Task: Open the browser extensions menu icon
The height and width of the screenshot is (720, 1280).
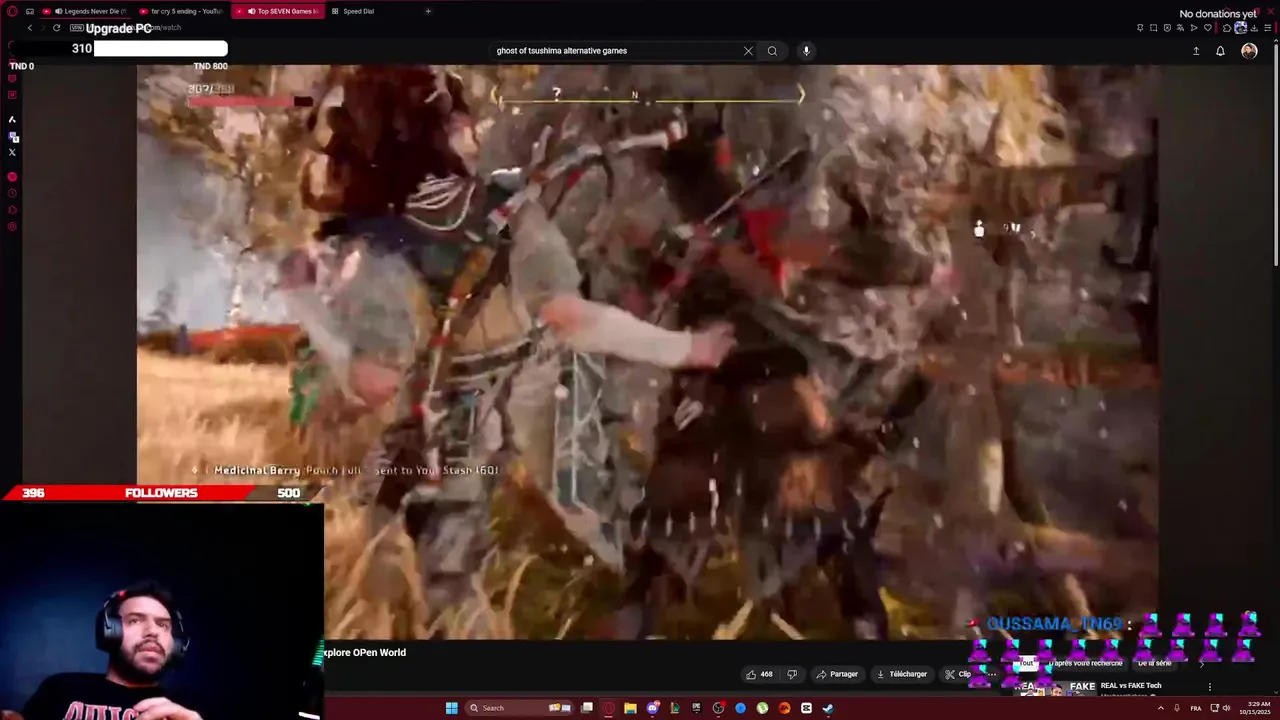Action: pos(1227,28)
